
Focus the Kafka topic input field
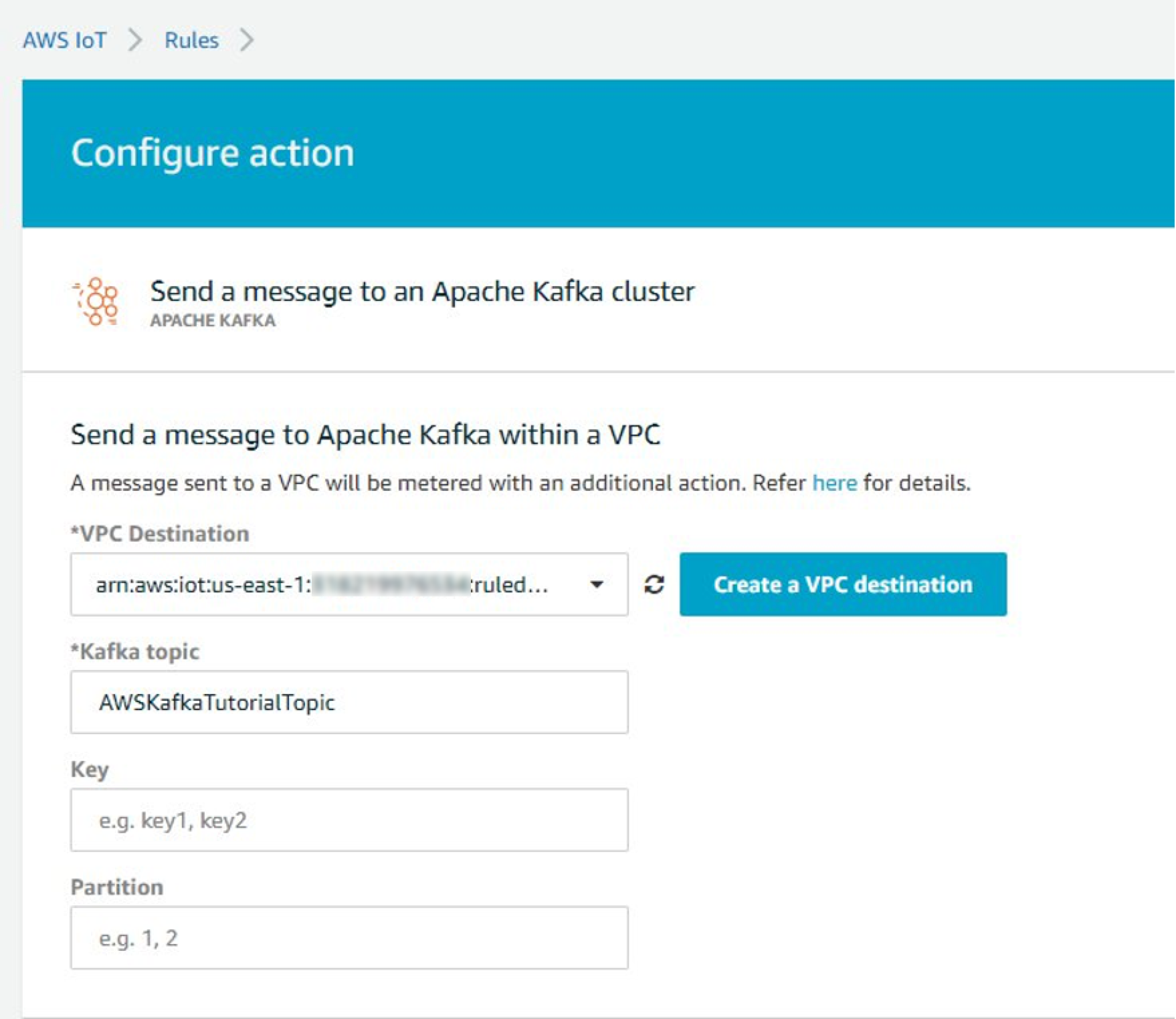[x=349, y=702]
